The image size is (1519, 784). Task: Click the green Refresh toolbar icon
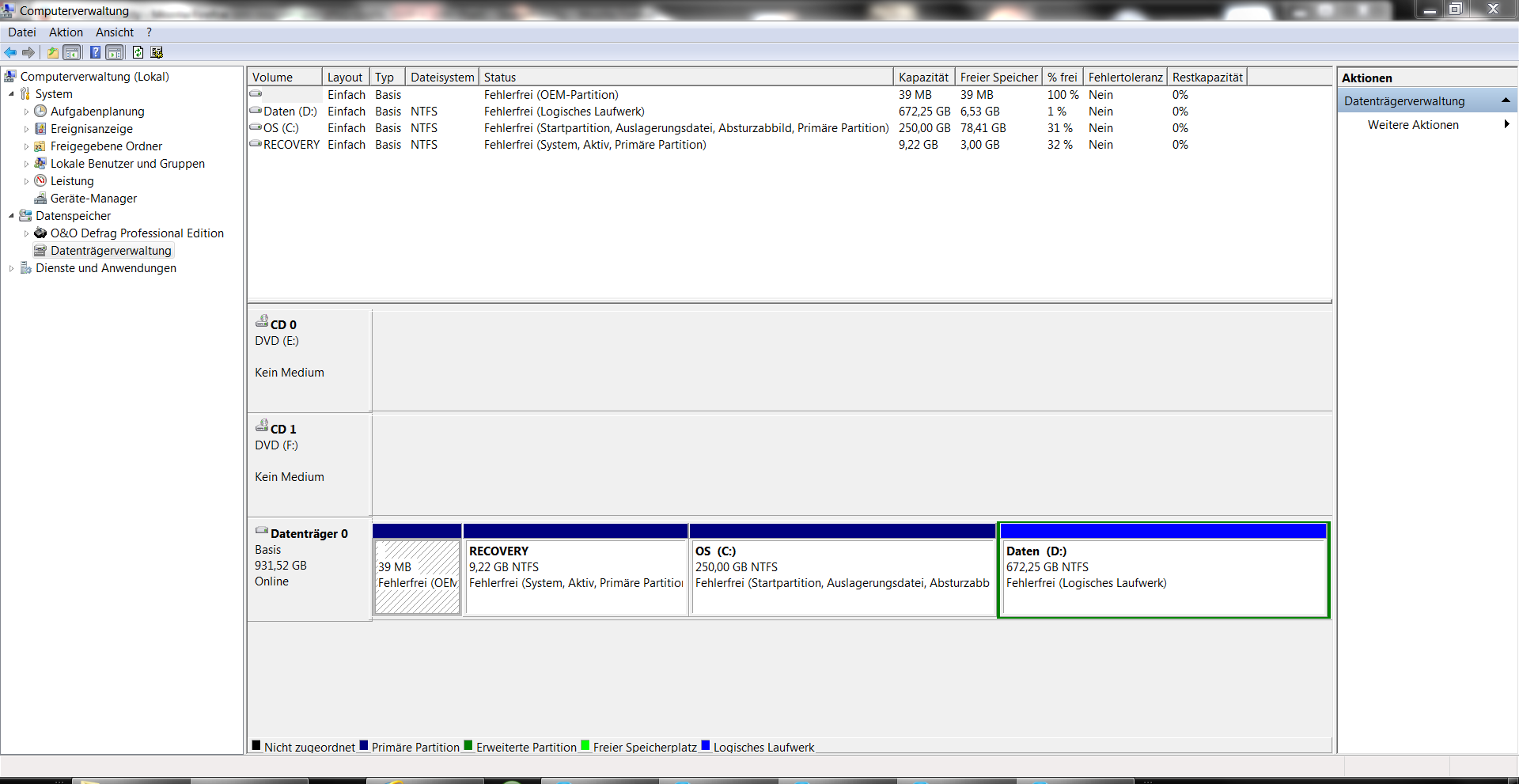point(138,52)
